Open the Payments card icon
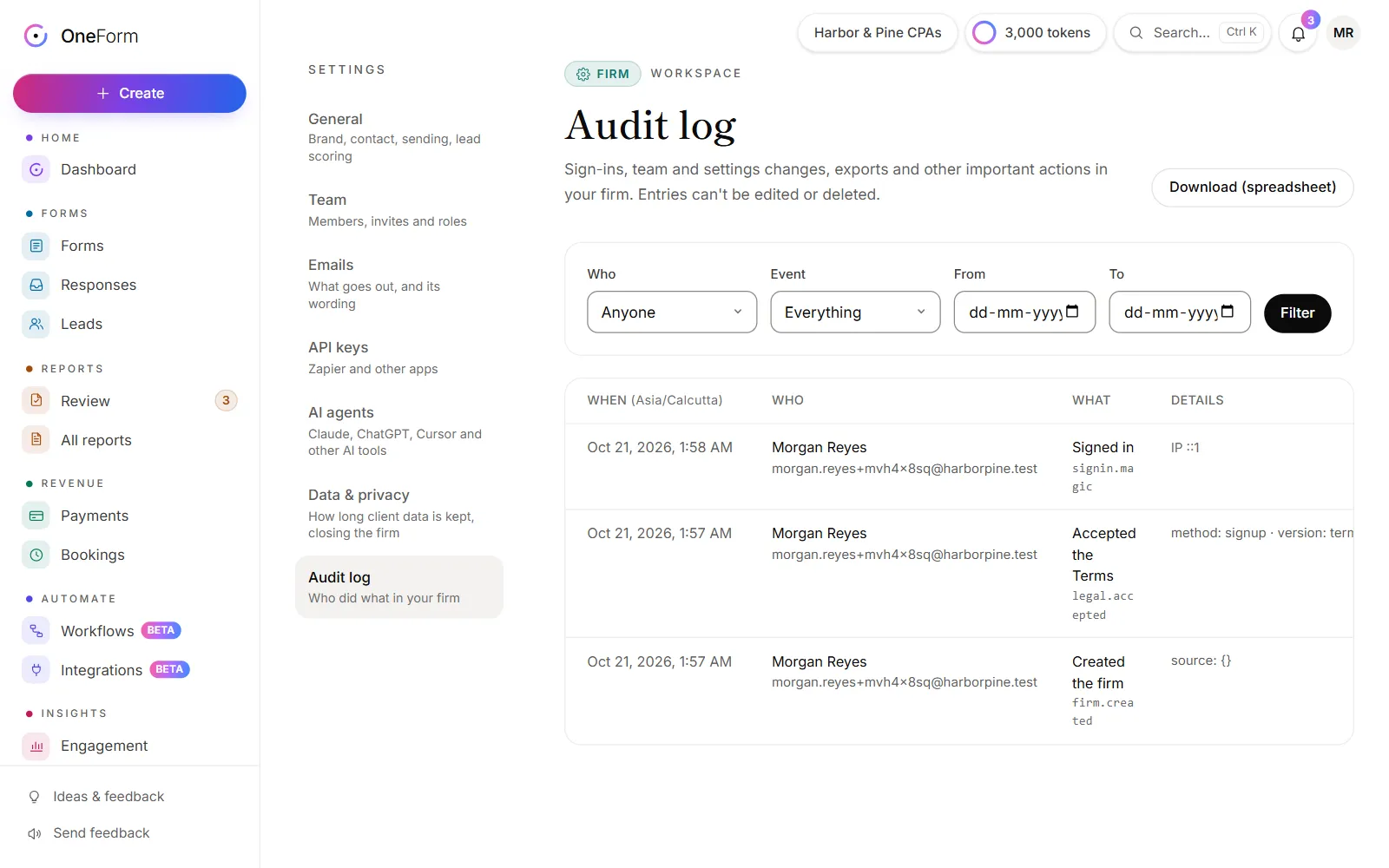This screenshot has height=868, width=1389. [36, 516]
